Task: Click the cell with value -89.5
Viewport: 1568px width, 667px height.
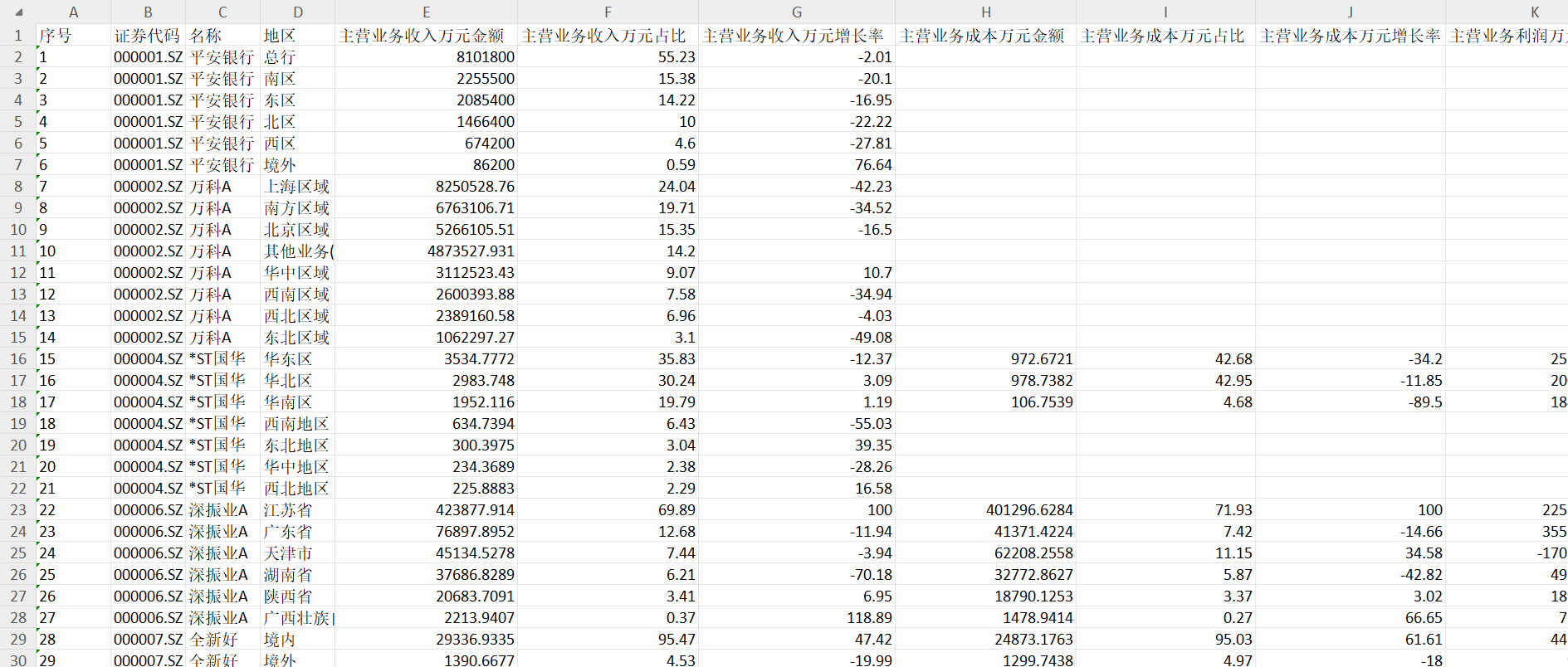Action: click(1351, 402)
